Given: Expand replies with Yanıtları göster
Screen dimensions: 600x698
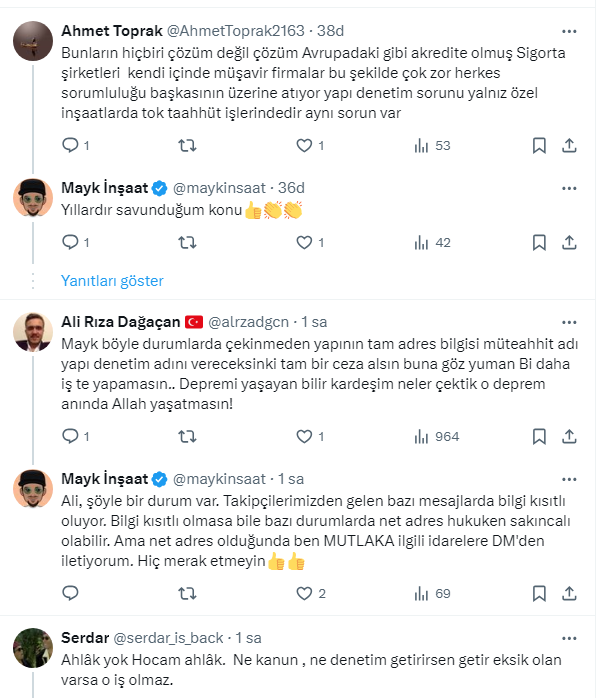Looking at the screenshot, I should tap(113, 281).
